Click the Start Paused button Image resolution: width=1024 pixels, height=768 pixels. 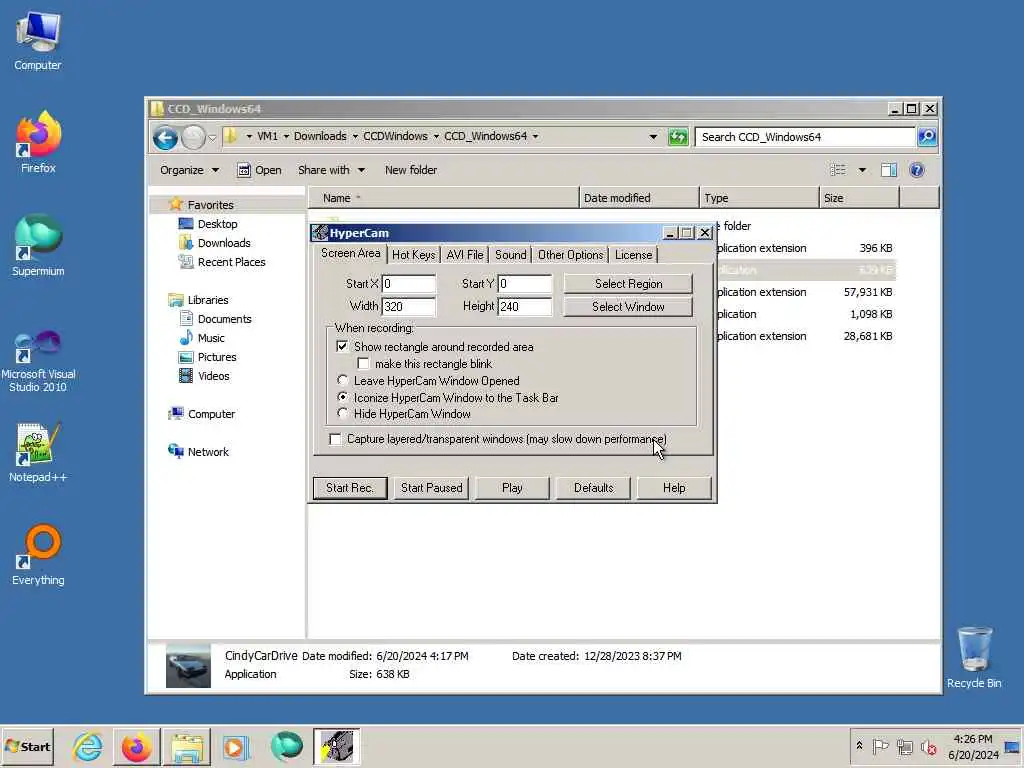pyautogui.click(x=431, y=488)
